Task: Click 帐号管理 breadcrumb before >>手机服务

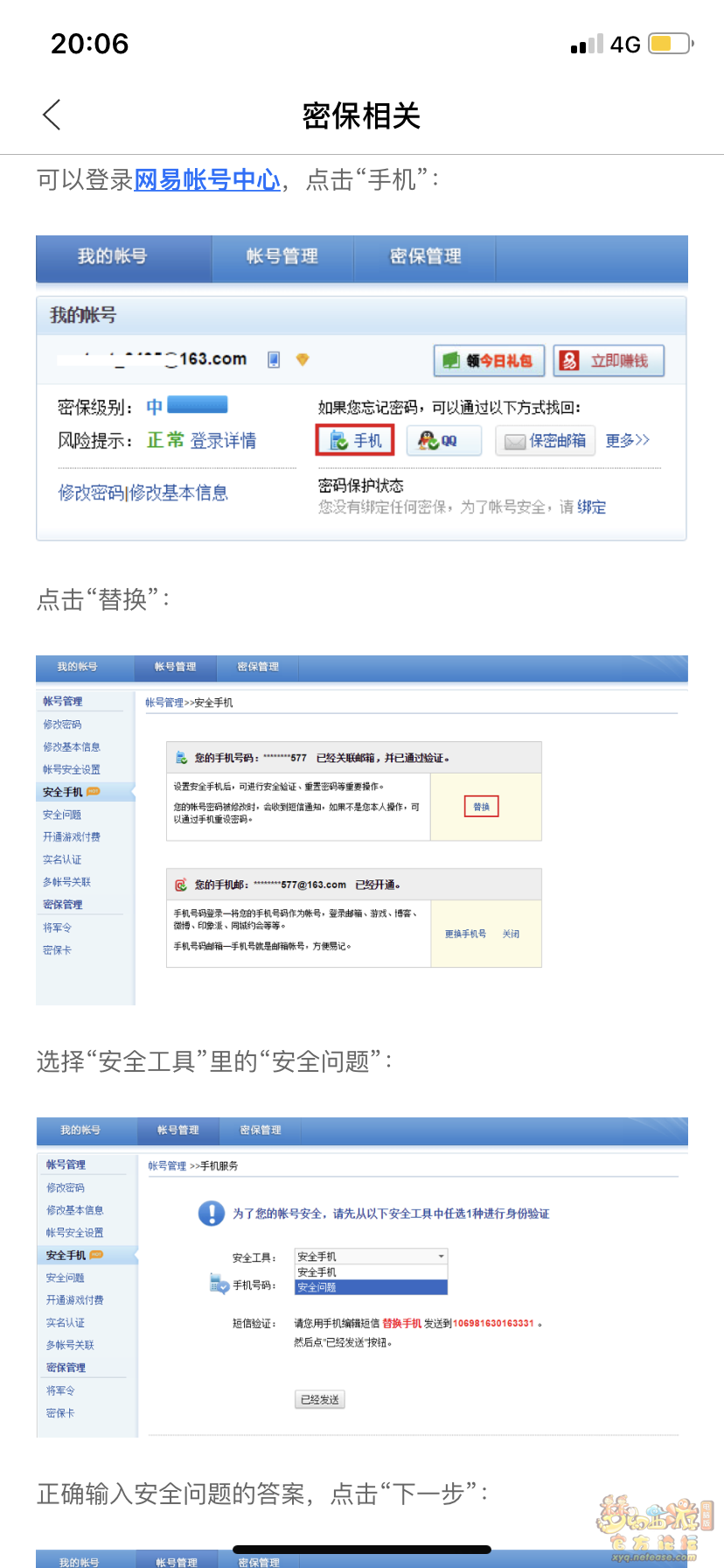Action: (x=167, y=1165)
